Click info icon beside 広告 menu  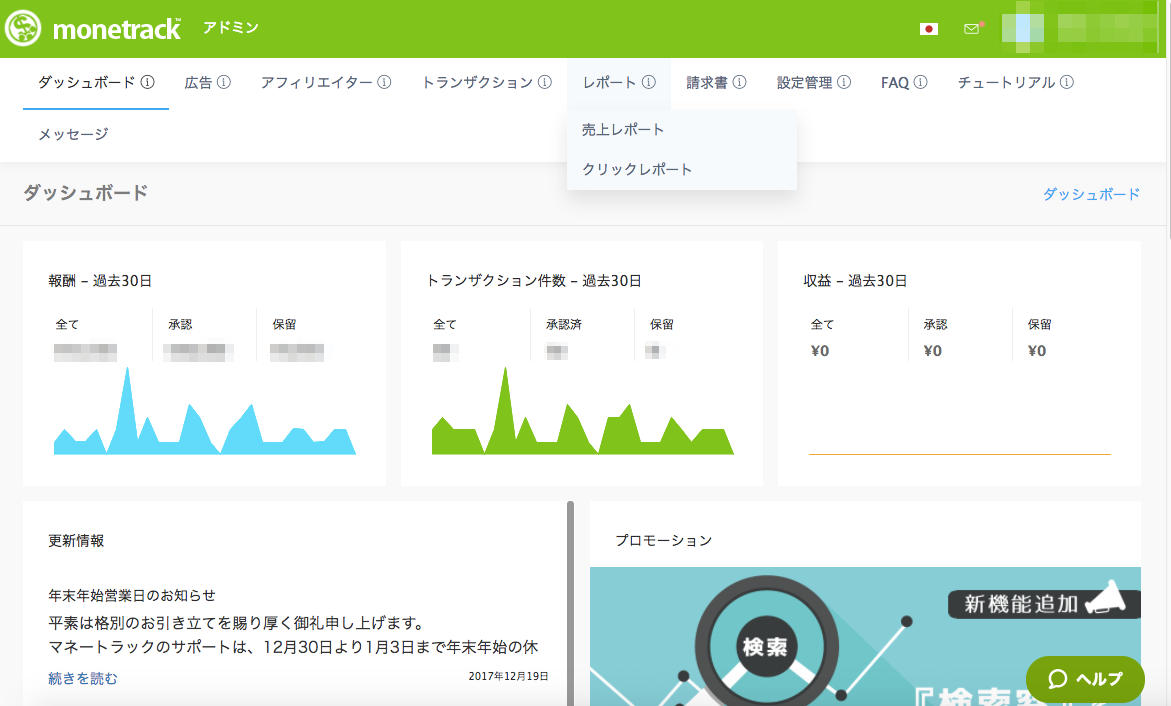click(224, 83)
